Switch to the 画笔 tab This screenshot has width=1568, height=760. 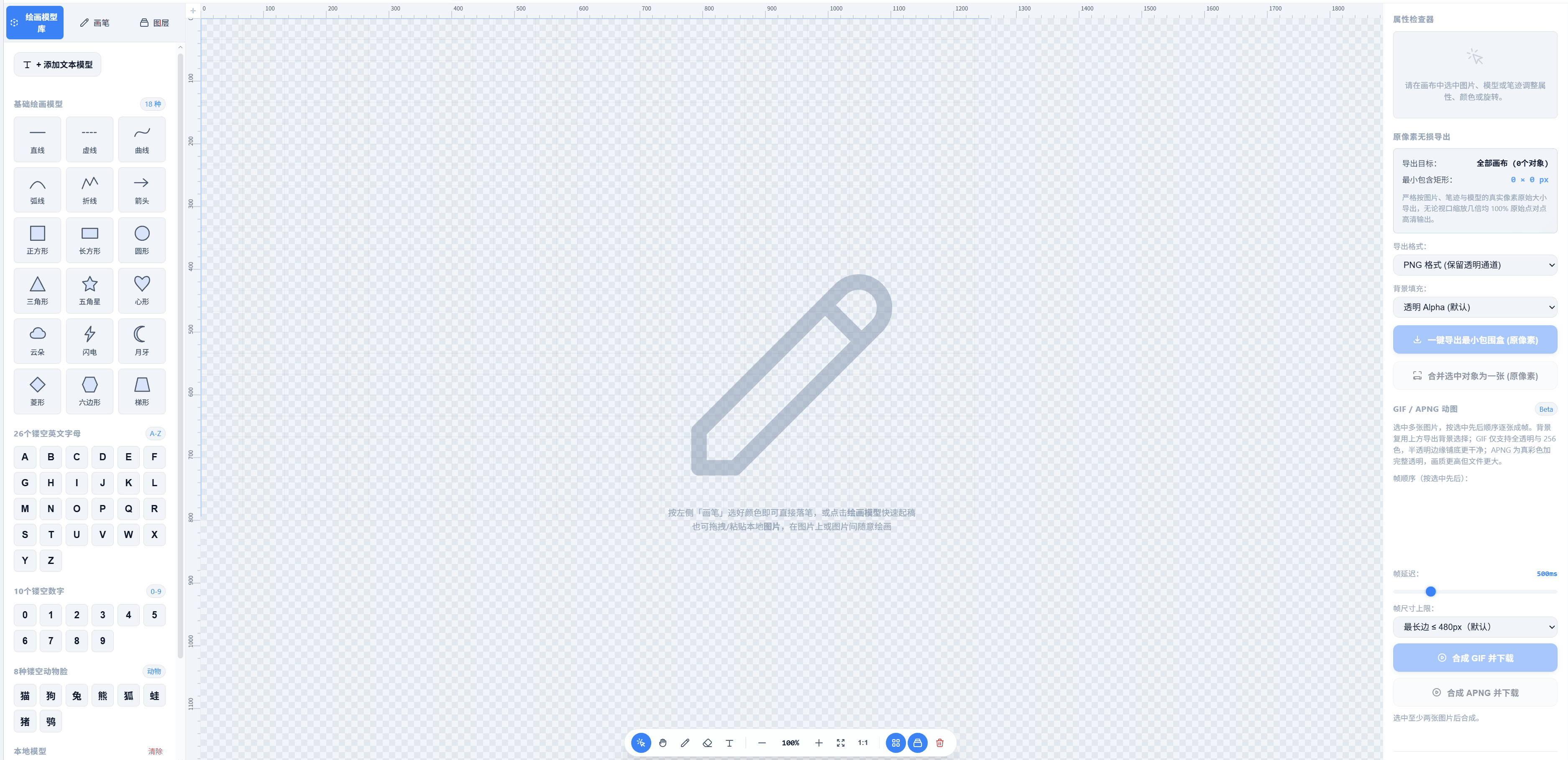click(95, 23)
